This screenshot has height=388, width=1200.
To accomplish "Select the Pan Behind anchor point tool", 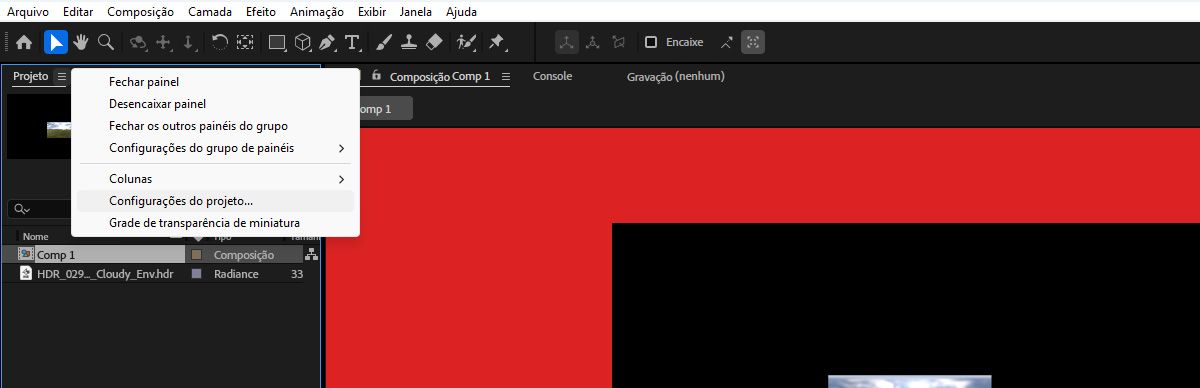I will [245, 43].
